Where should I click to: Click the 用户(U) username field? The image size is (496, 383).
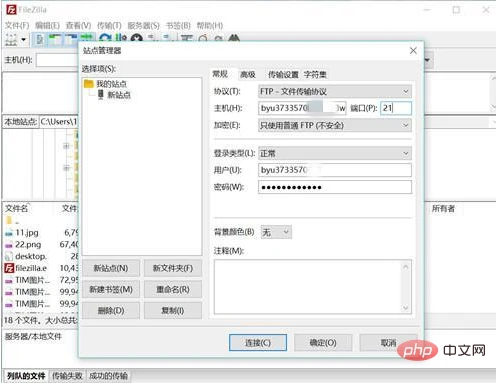point(335,170)
